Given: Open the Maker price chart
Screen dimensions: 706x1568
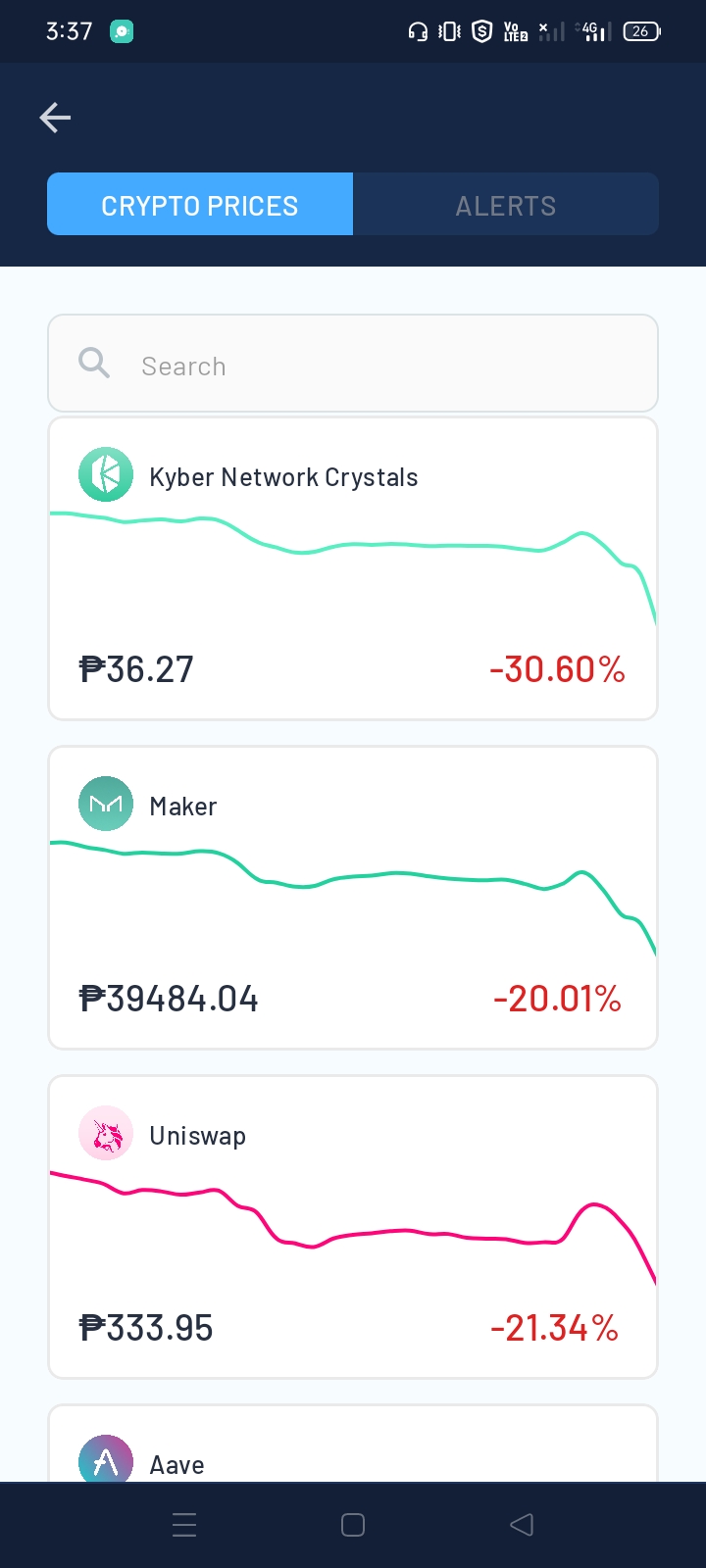Looking at the screenshot, I should click(x=353, y=898).
